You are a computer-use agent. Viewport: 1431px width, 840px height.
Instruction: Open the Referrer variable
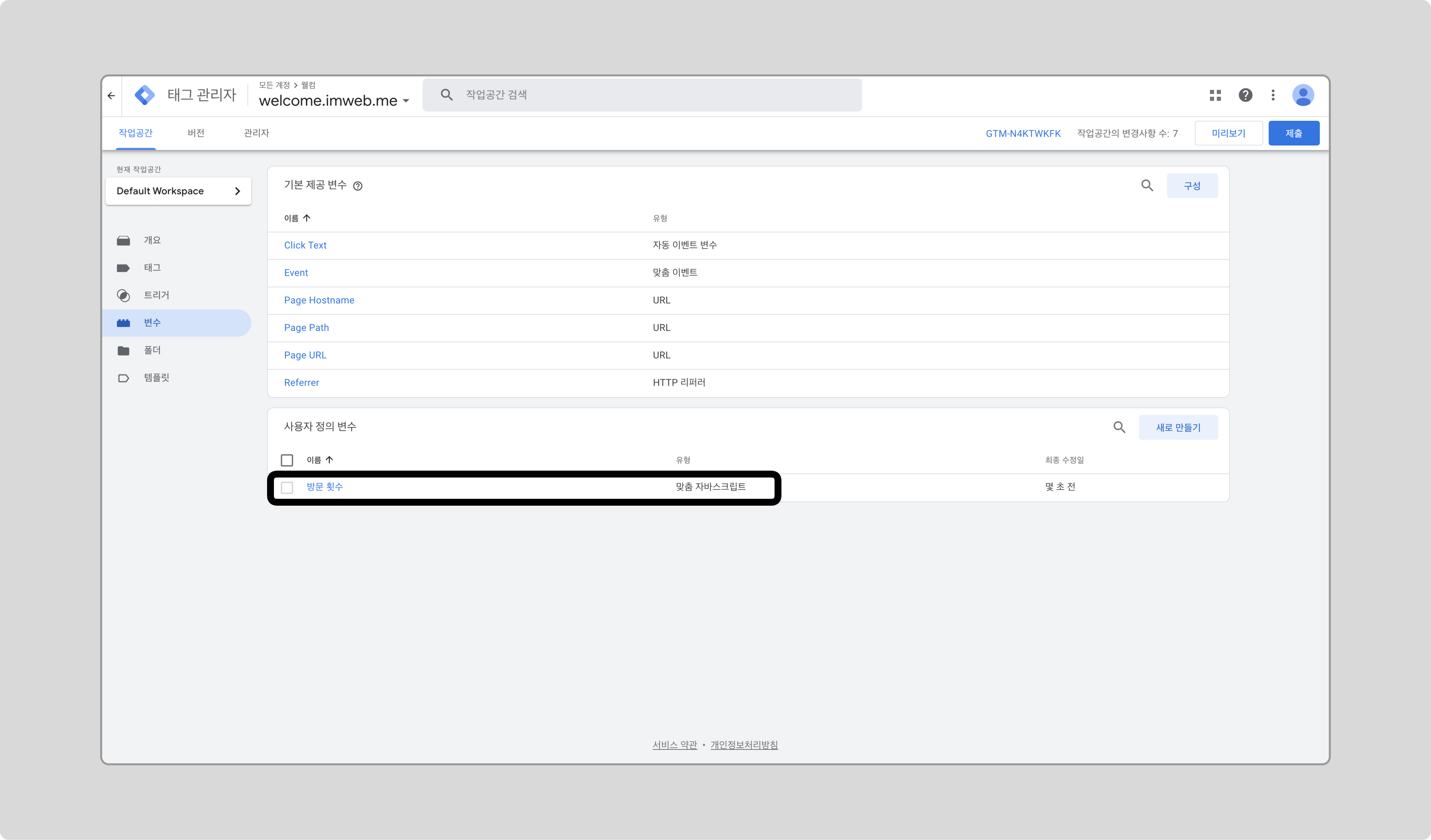click(x=302, y=383)
